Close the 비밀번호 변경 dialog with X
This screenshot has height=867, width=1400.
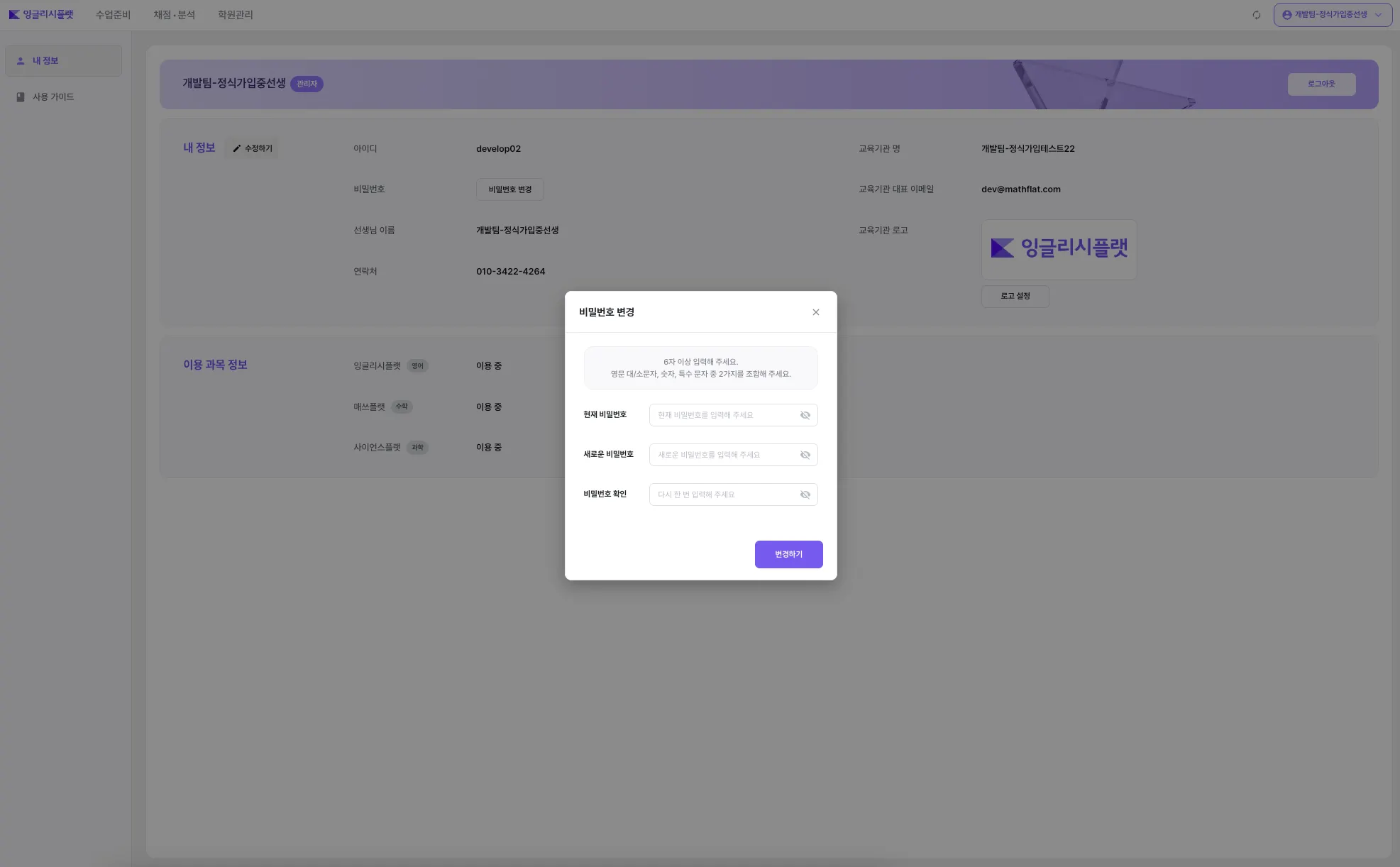point(816,312)
